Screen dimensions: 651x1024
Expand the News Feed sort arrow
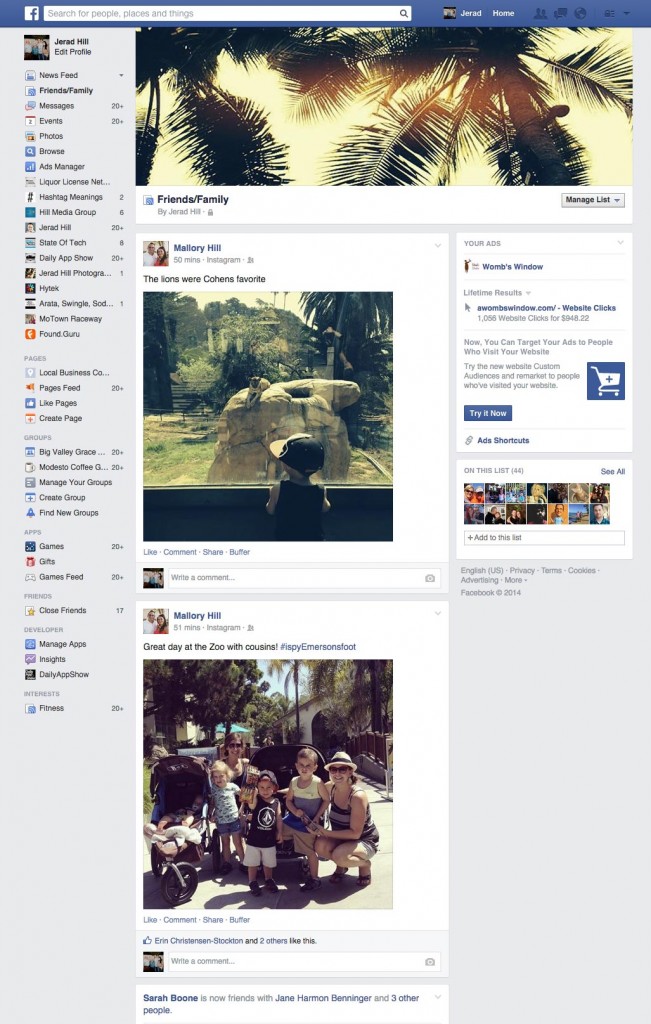[x=121, y=76]
